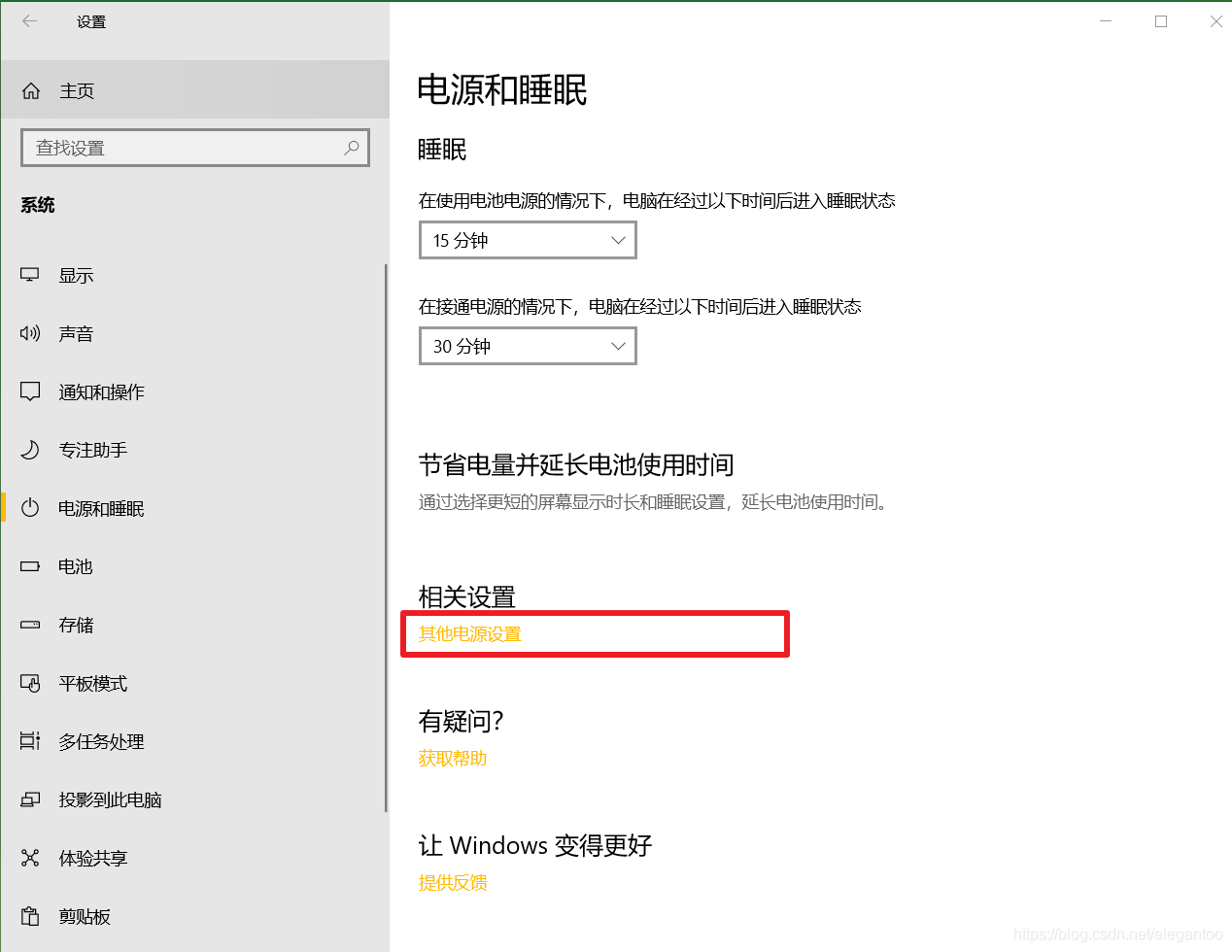Click the back arrow icon

point(29,21)
